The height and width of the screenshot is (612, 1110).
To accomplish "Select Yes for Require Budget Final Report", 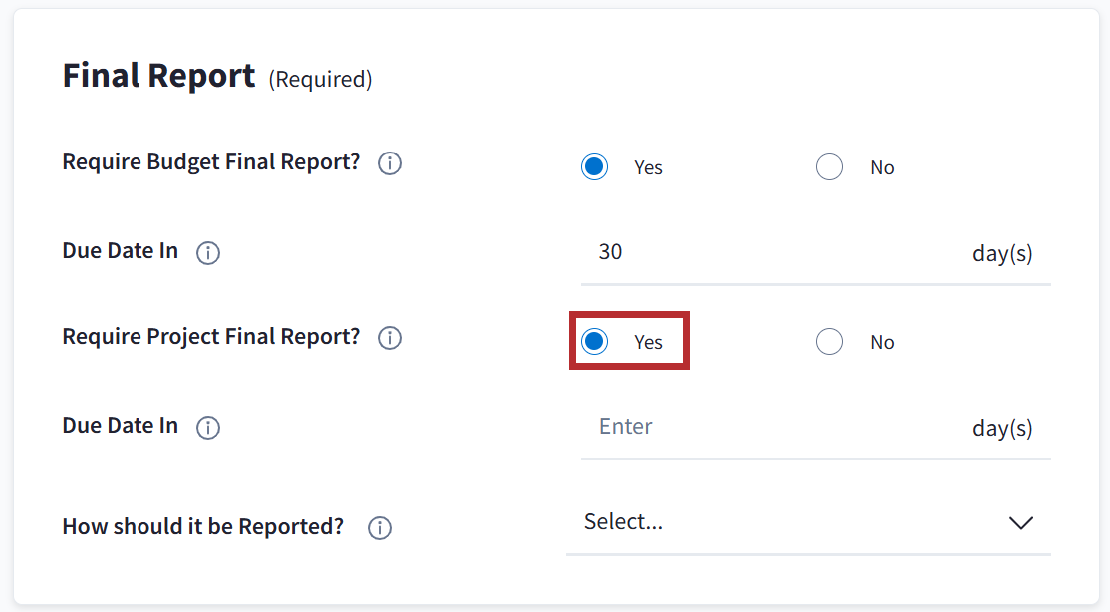I will [x=595, y=167].
